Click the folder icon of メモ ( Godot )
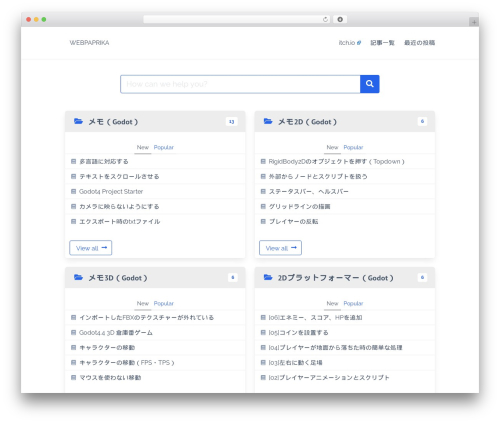This screenshot has height=423, width=500. (78, 121)
